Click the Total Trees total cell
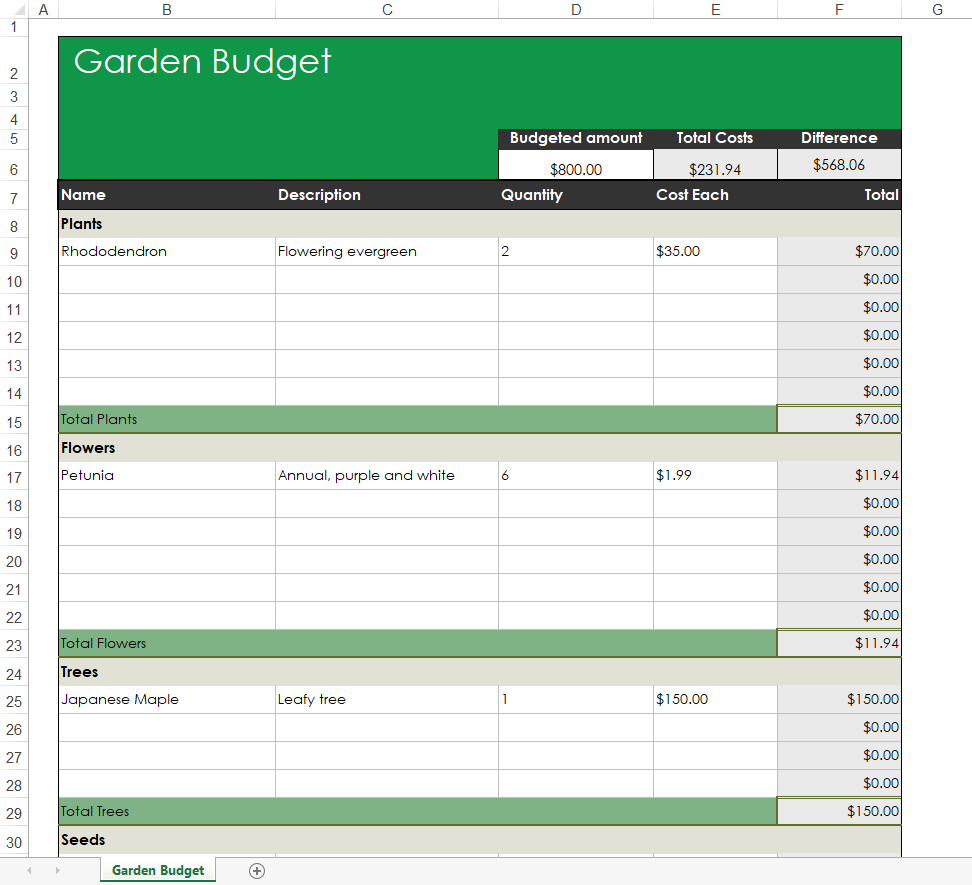The height and width of the screenshot is (885, 972). 838,811
